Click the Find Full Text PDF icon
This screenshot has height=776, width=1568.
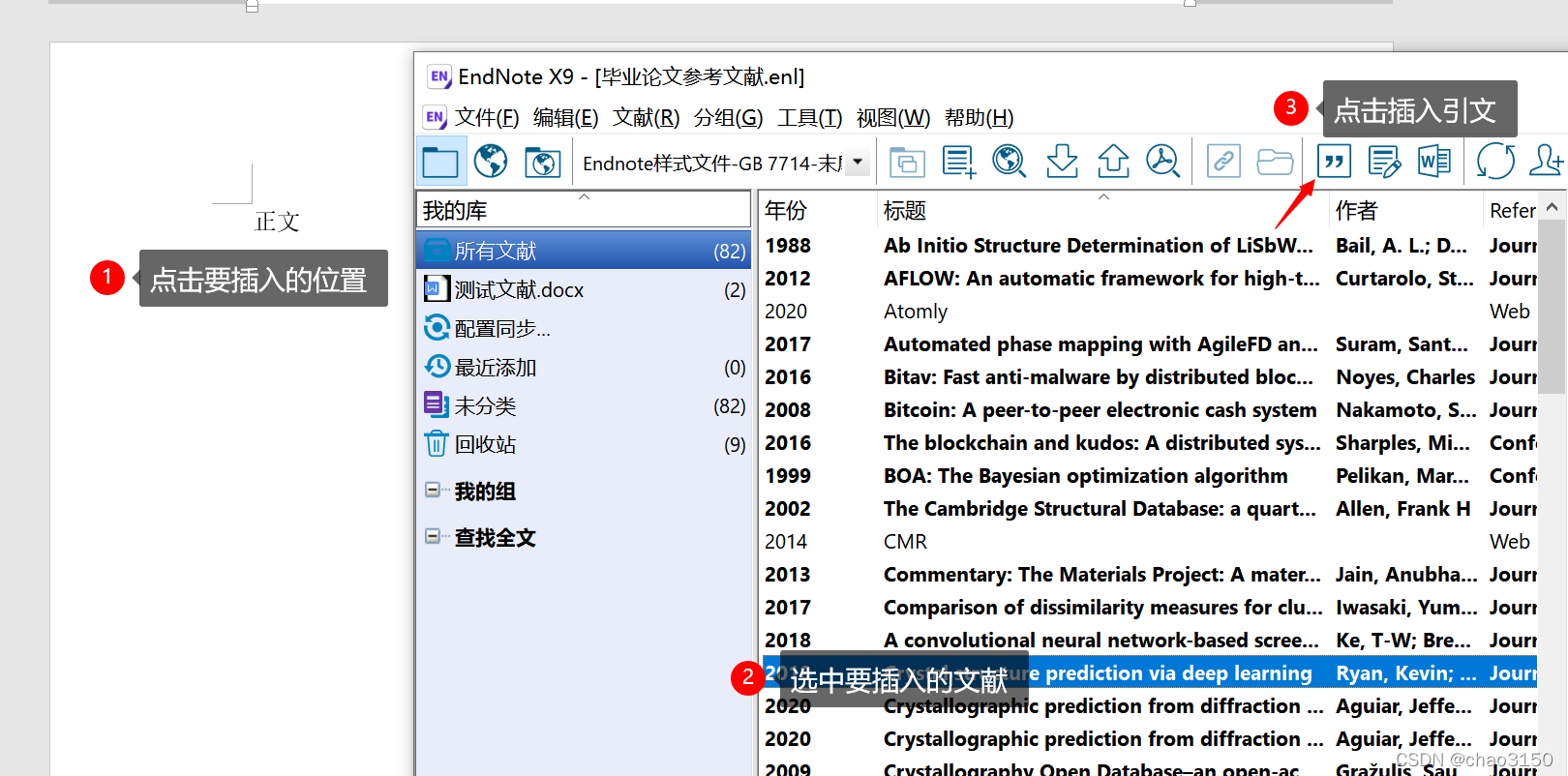[1162, 162]
